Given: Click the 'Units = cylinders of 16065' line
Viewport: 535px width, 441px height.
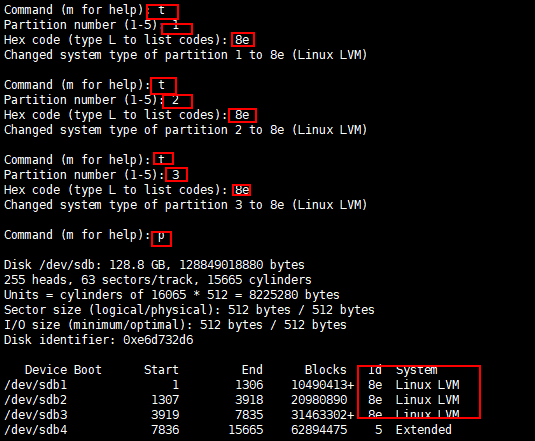Looking at the screenshot, I should tap(172, 295).
